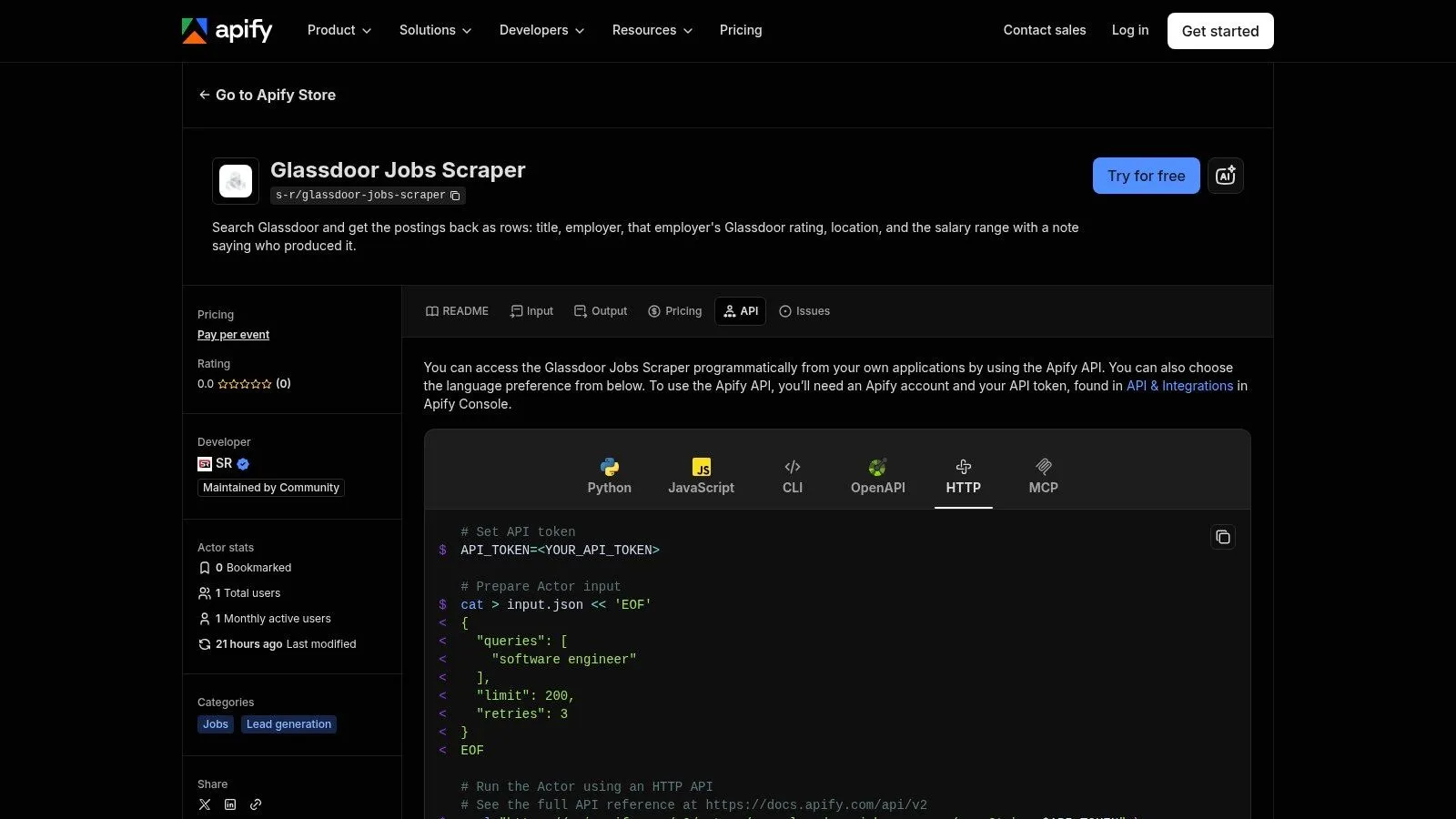Switch to the Output tab
The height and width of the screenshot is (819, 1456).
[x=601, y=311]
